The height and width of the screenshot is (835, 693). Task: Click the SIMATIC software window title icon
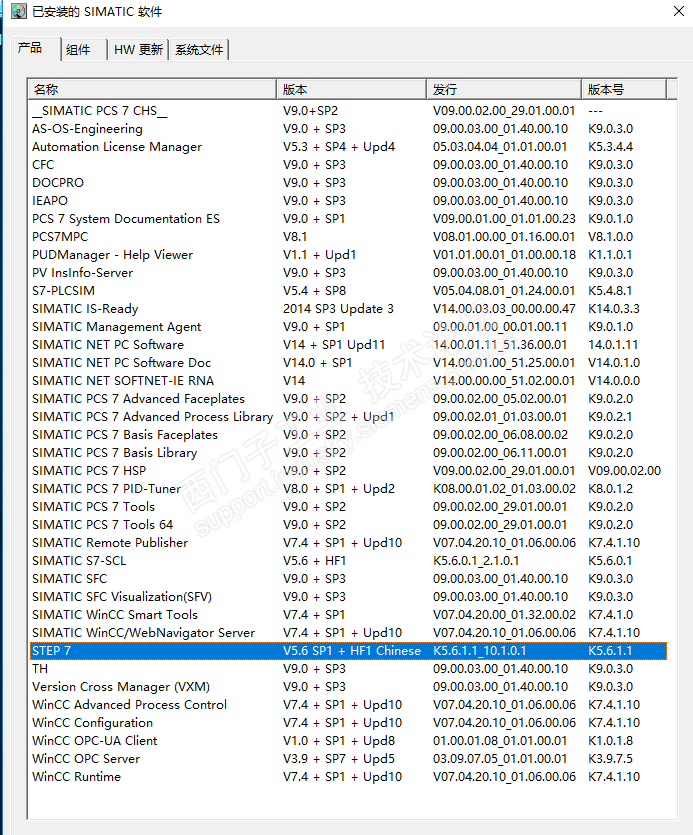pos(19,11)
